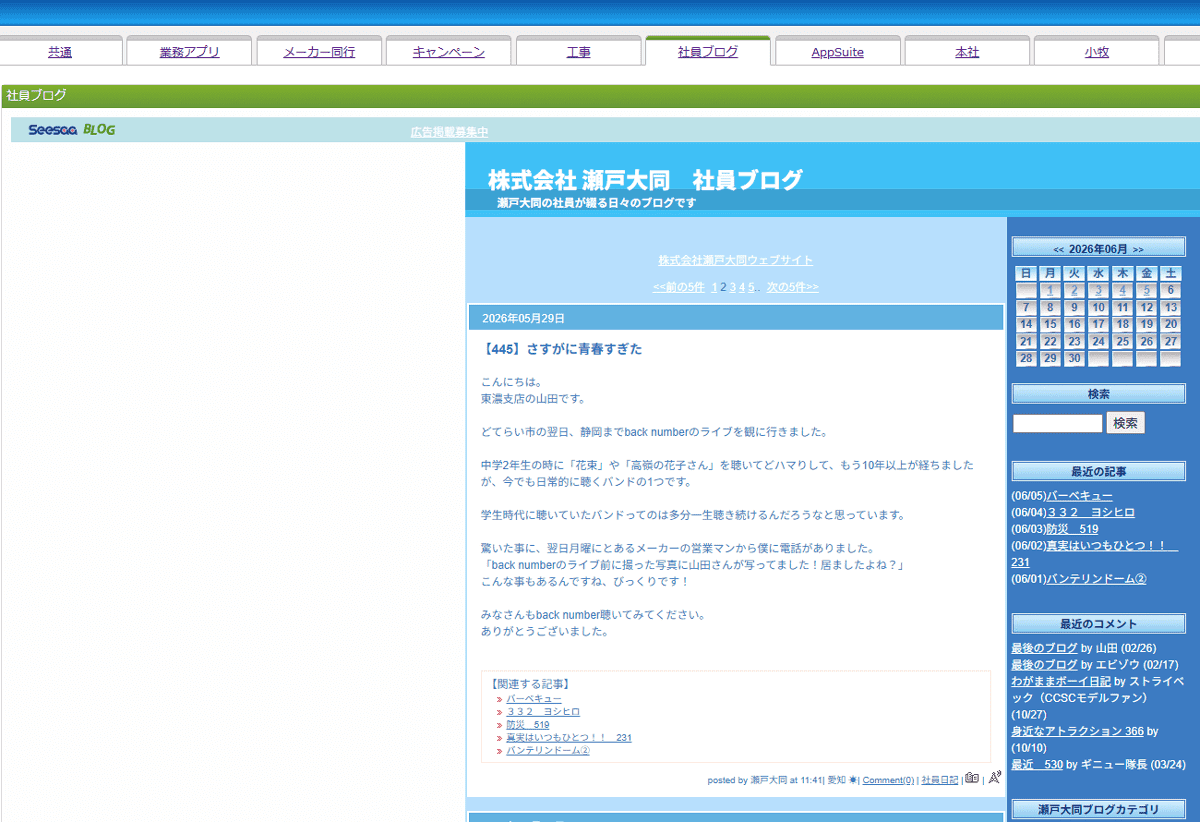Click the 最近のコメント sidebar heading
Screen dimensions: 1200x822
click(x=1098, y=624)
